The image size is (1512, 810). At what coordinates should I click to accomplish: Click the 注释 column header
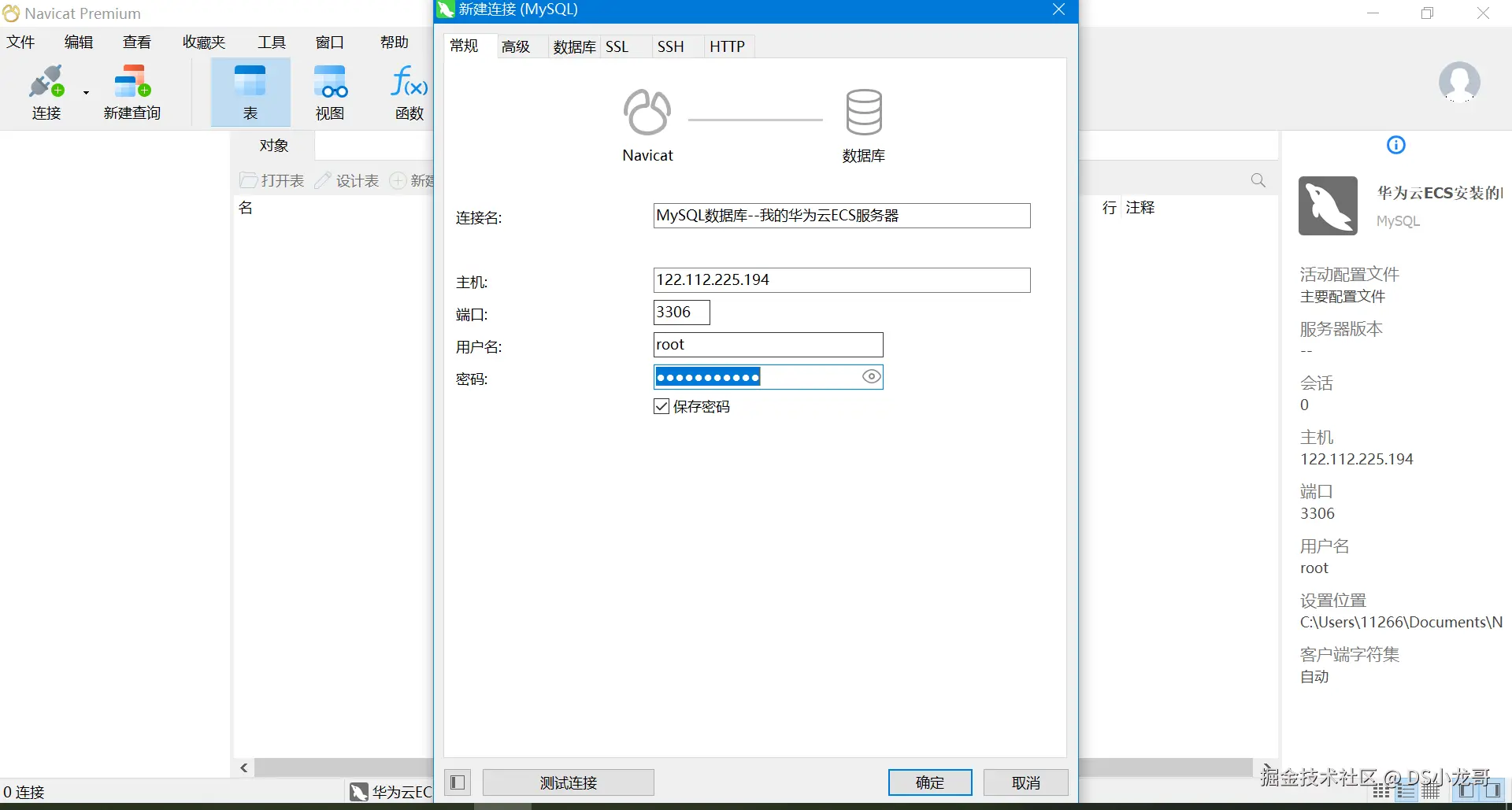(x=1140, y=207)
